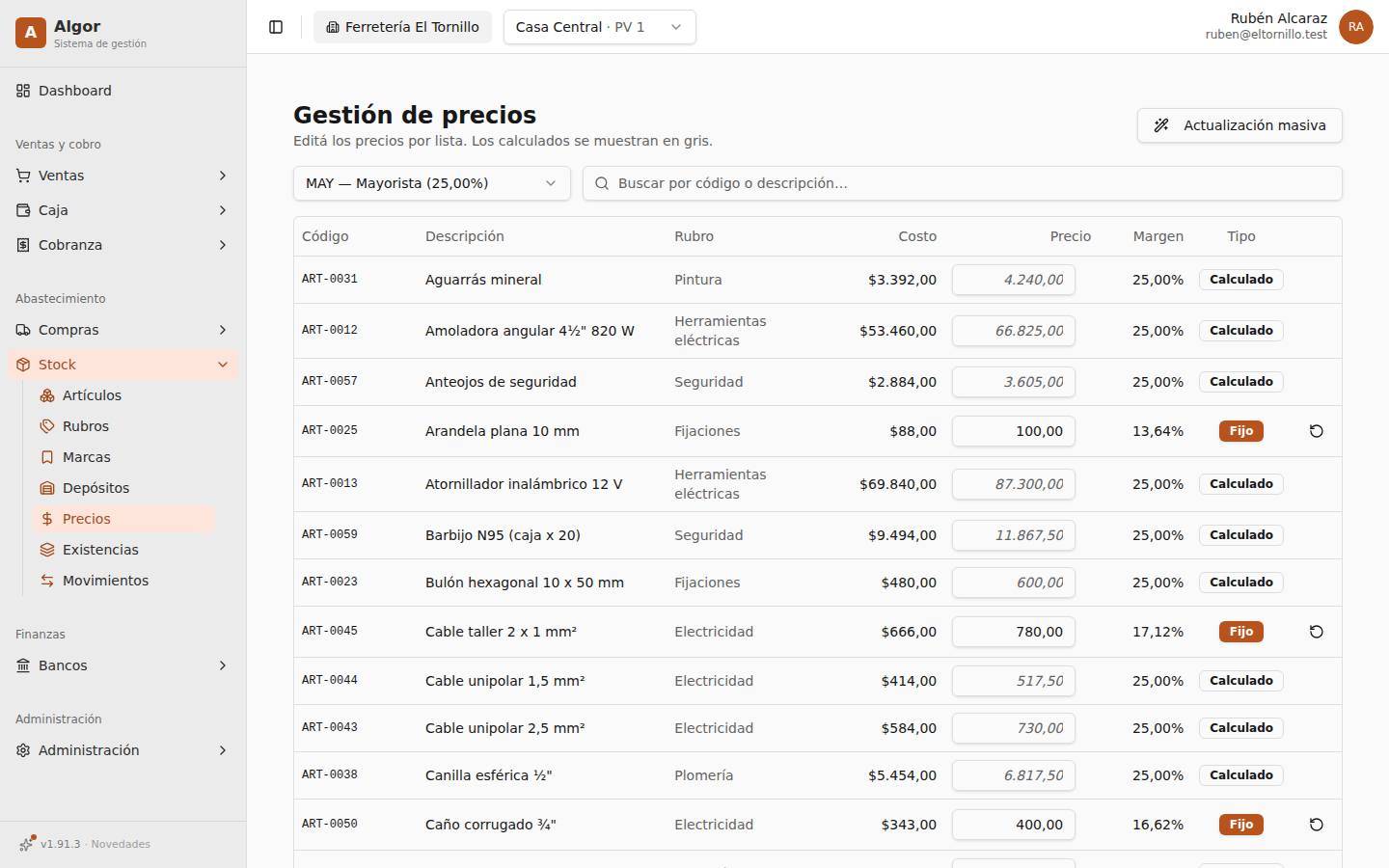Viewport: 1389px width, 868px height.
Task: Expand the Ventas menu chevron
Action: (x=223, y=176)
